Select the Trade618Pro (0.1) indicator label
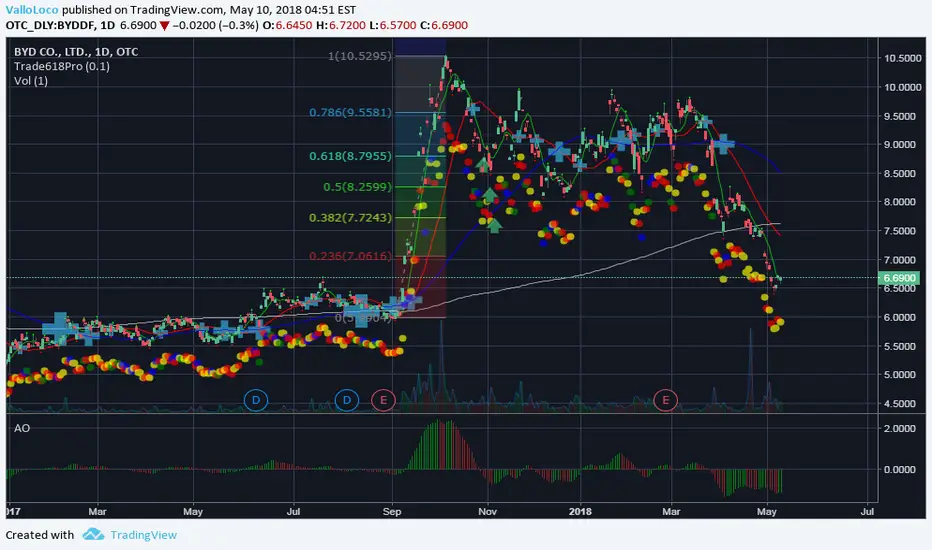The image size is (932, 550). [x=62, y=66]
